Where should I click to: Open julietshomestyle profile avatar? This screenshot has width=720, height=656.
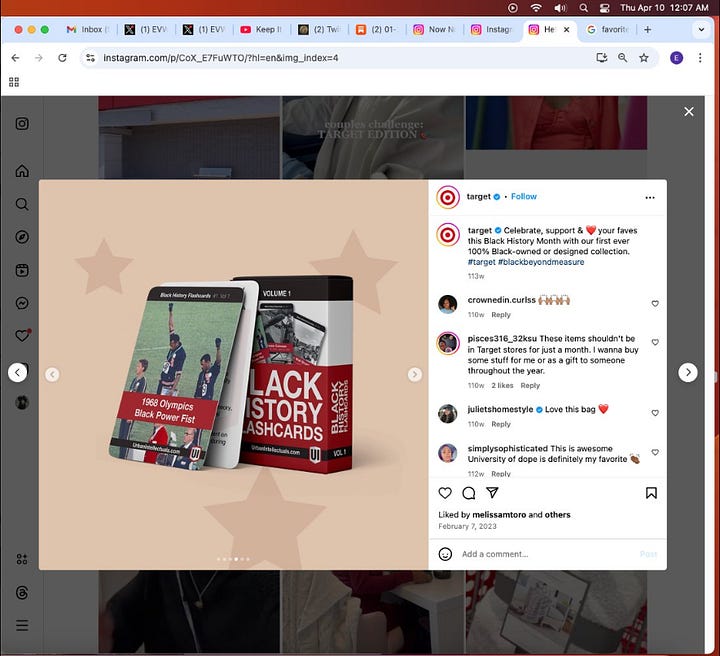[x=448, y=413]
